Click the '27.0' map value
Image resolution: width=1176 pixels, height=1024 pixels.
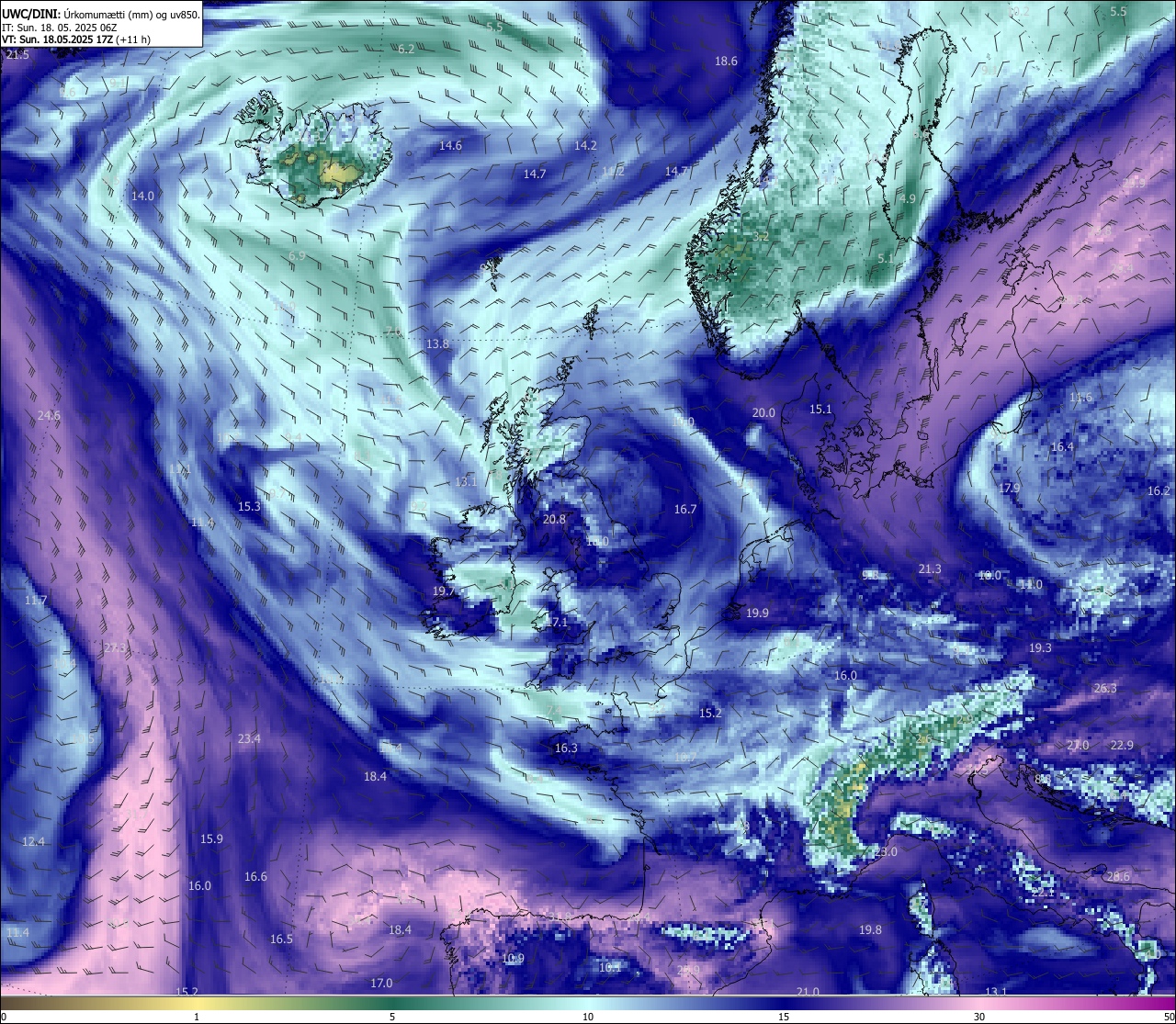coord(1078,745)
